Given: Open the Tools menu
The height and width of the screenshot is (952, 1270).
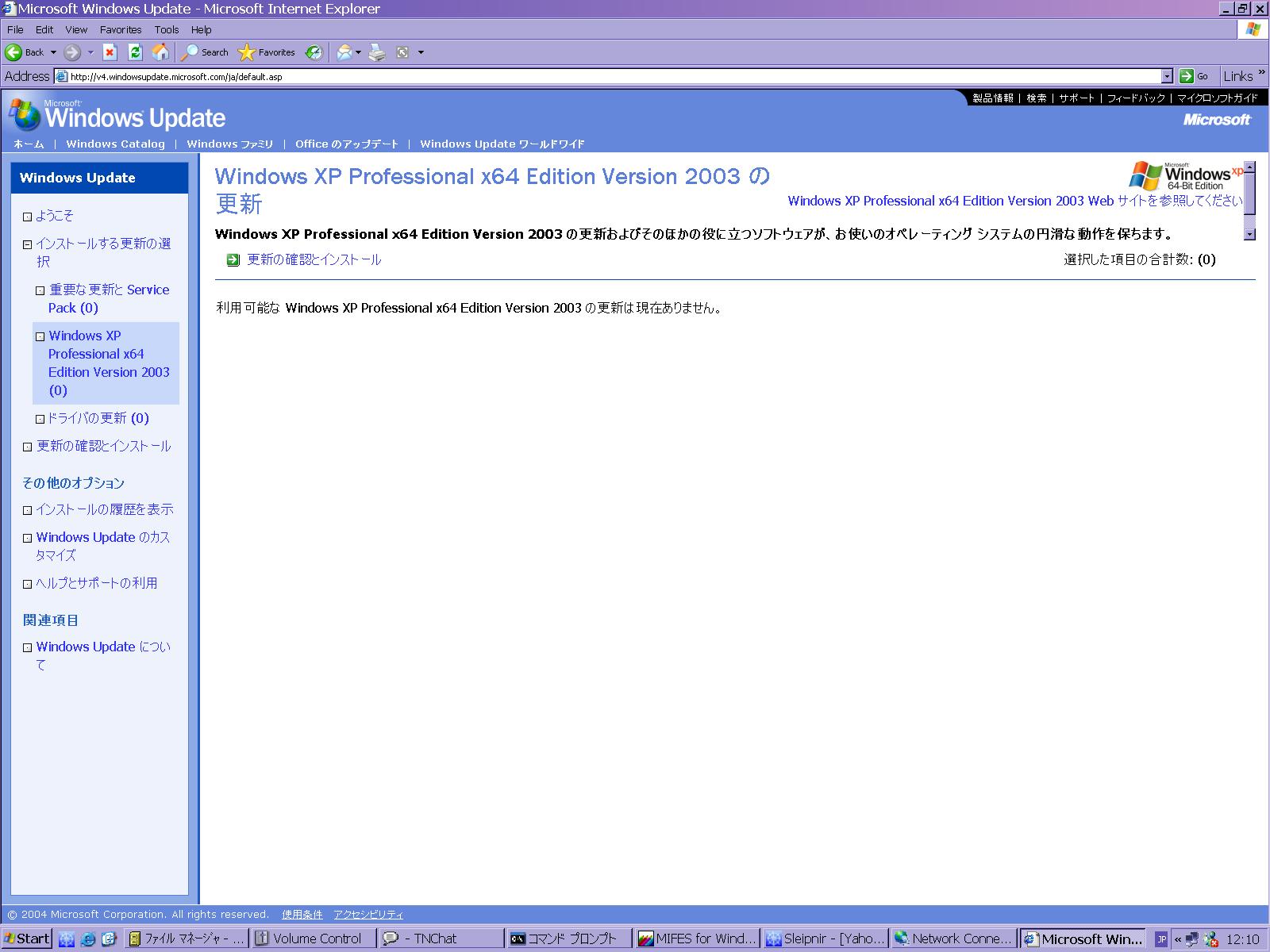Looking at the screenshot, I should tap(166, 29).
